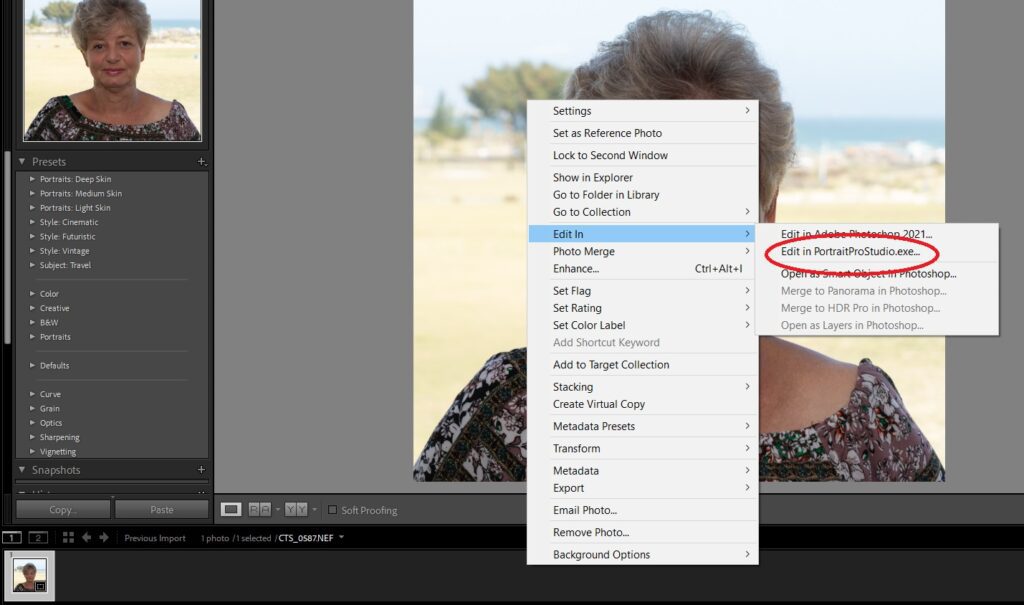This screenshot has width=1024, height=605.
Task: Open the CTS_0587.NEF filename dropdown
Action: [341, 538]
